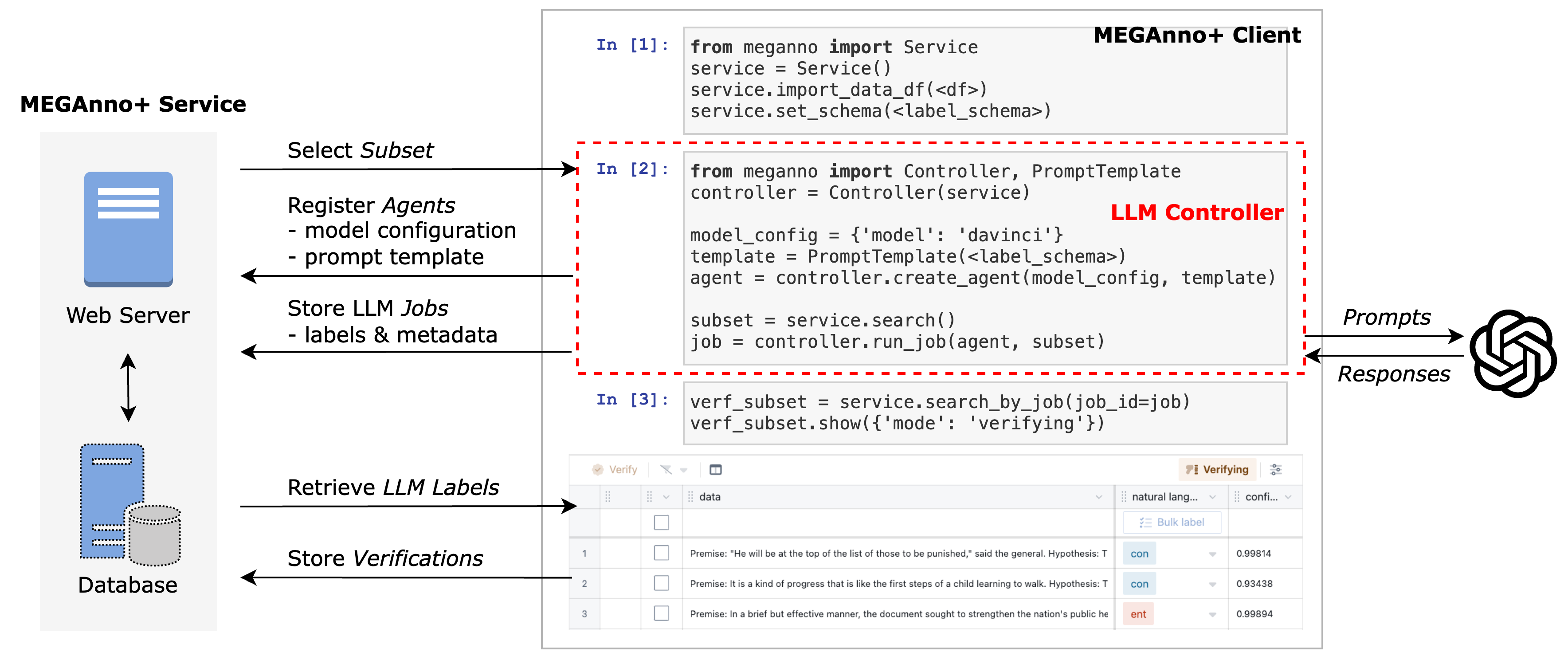
Task: Tick the checkbox for row 2
Action: coord(661,583)
